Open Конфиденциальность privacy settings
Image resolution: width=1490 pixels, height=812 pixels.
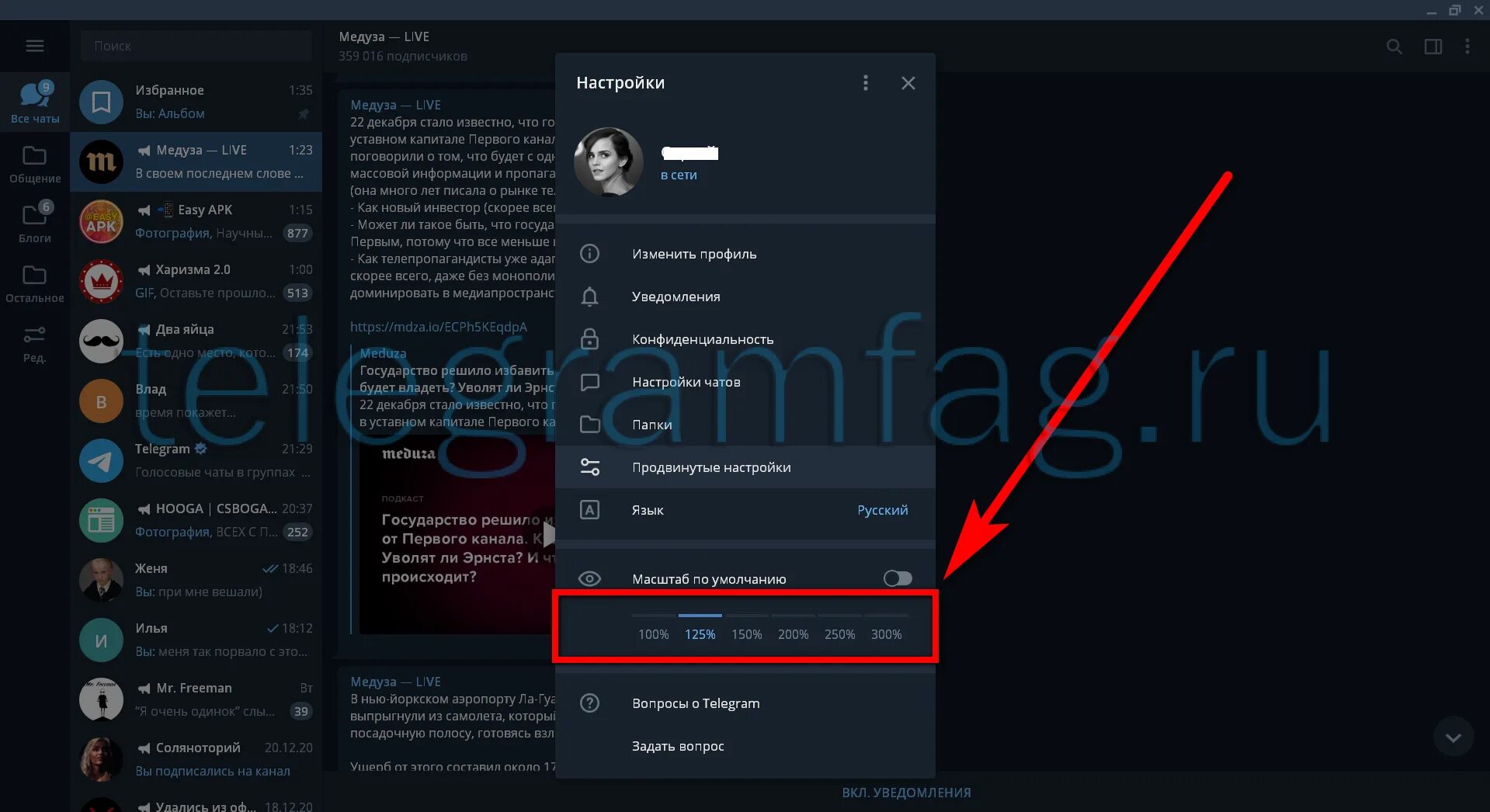745,339
